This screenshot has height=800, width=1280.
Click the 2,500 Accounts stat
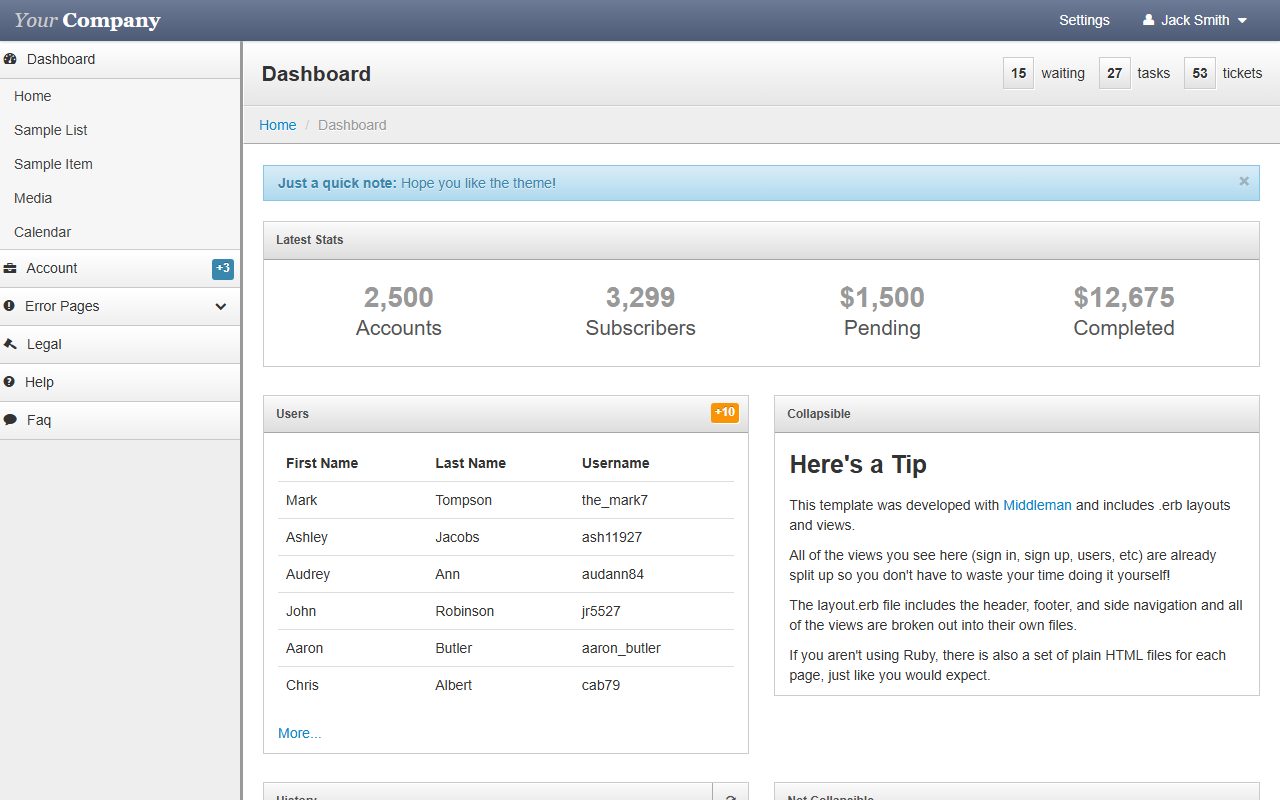(x=399, y=312)
